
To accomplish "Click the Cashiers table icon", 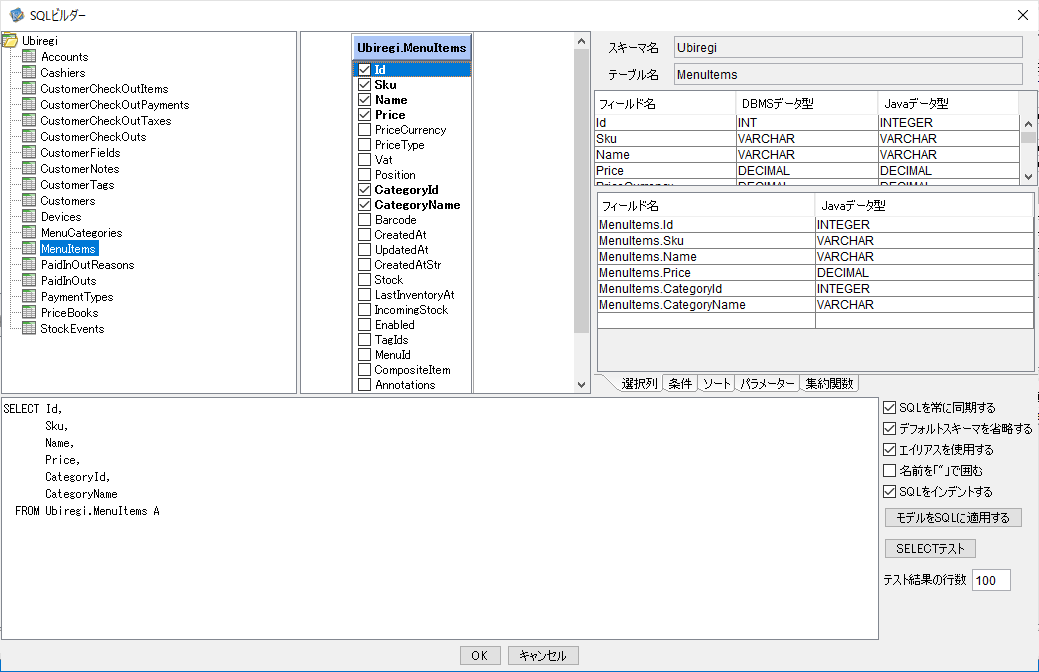I will (29, 72).
